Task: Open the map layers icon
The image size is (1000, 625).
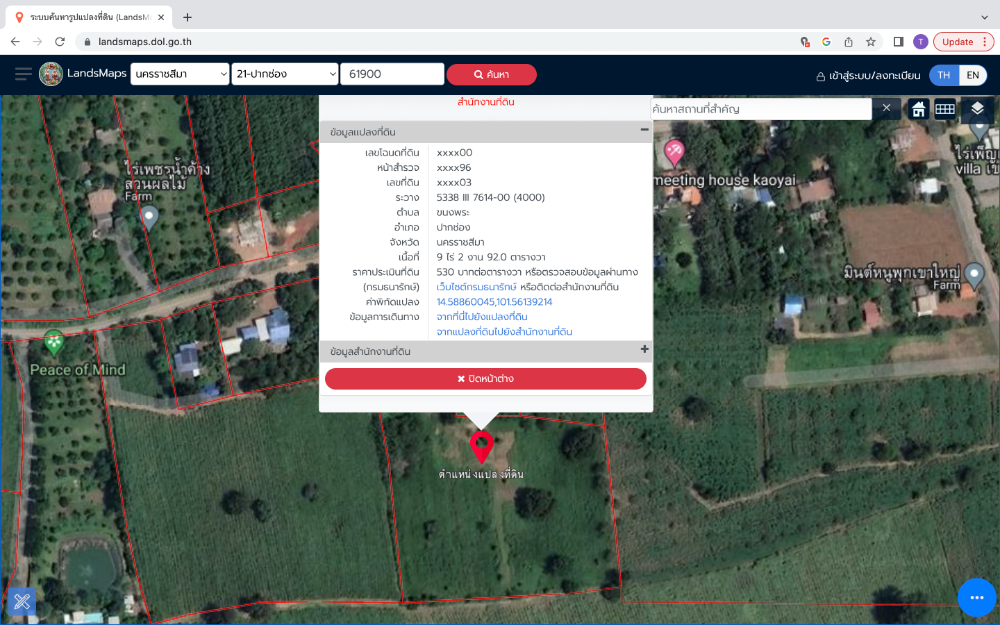Action: [977, 109]
